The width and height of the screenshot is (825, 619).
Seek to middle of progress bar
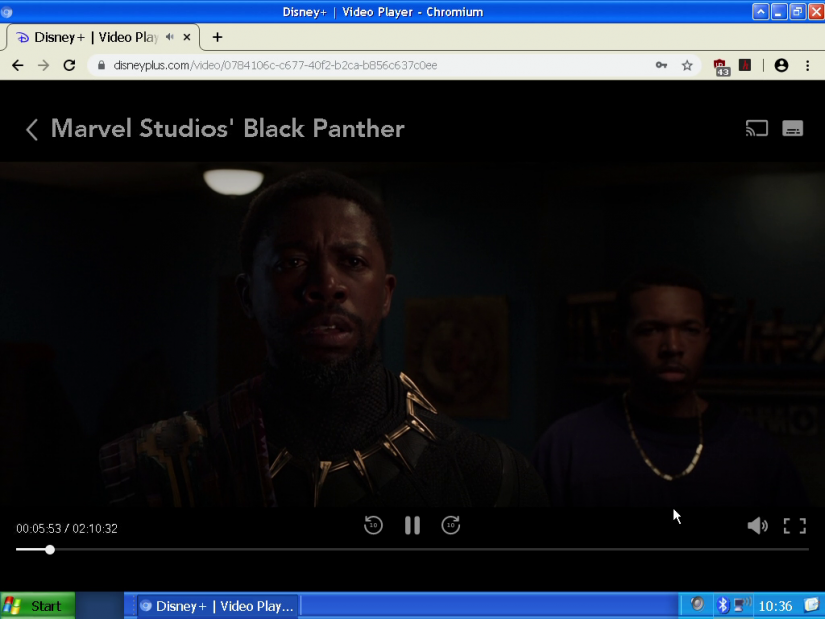pos(412,550)
